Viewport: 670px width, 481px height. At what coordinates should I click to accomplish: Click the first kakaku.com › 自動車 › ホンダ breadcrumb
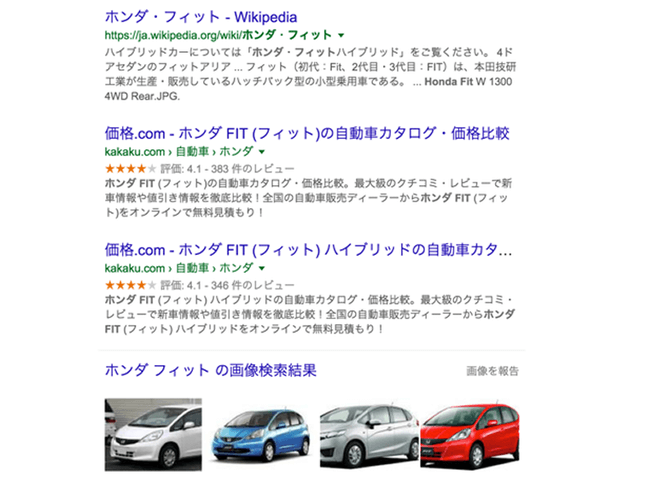[x=179, y=152]
